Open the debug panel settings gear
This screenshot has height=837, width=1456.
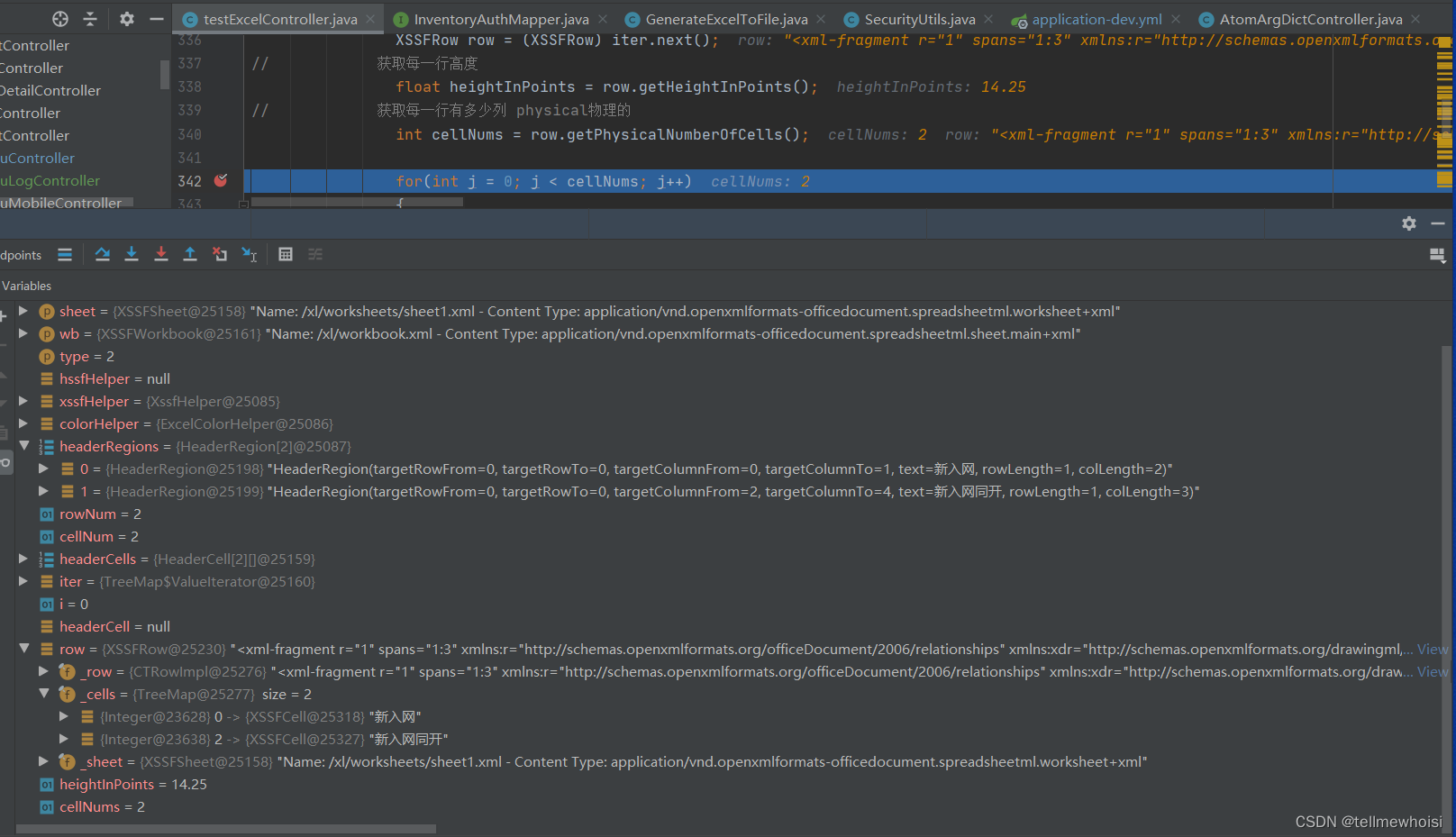pyautogui.click(x=1409, y=223)
